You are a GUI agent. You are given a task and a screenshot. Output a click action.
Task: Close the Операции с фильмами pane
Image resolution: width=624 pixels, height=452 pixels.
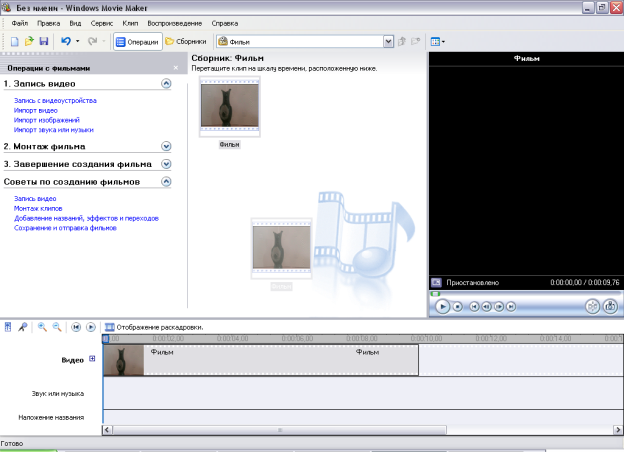tap(176, 68)
